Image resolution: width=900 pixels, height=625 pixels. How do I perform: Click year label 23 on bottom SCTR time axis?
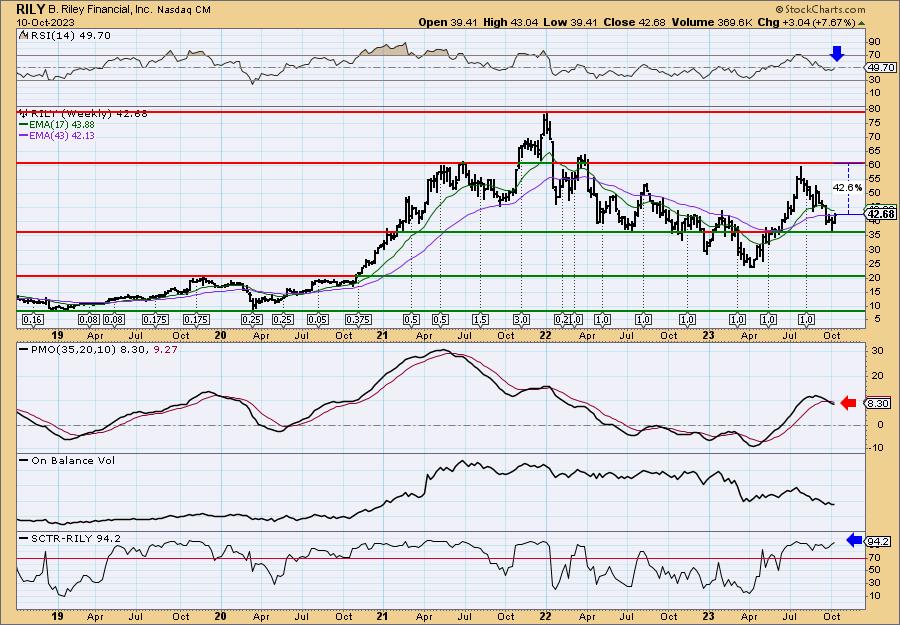pos(709,617)
